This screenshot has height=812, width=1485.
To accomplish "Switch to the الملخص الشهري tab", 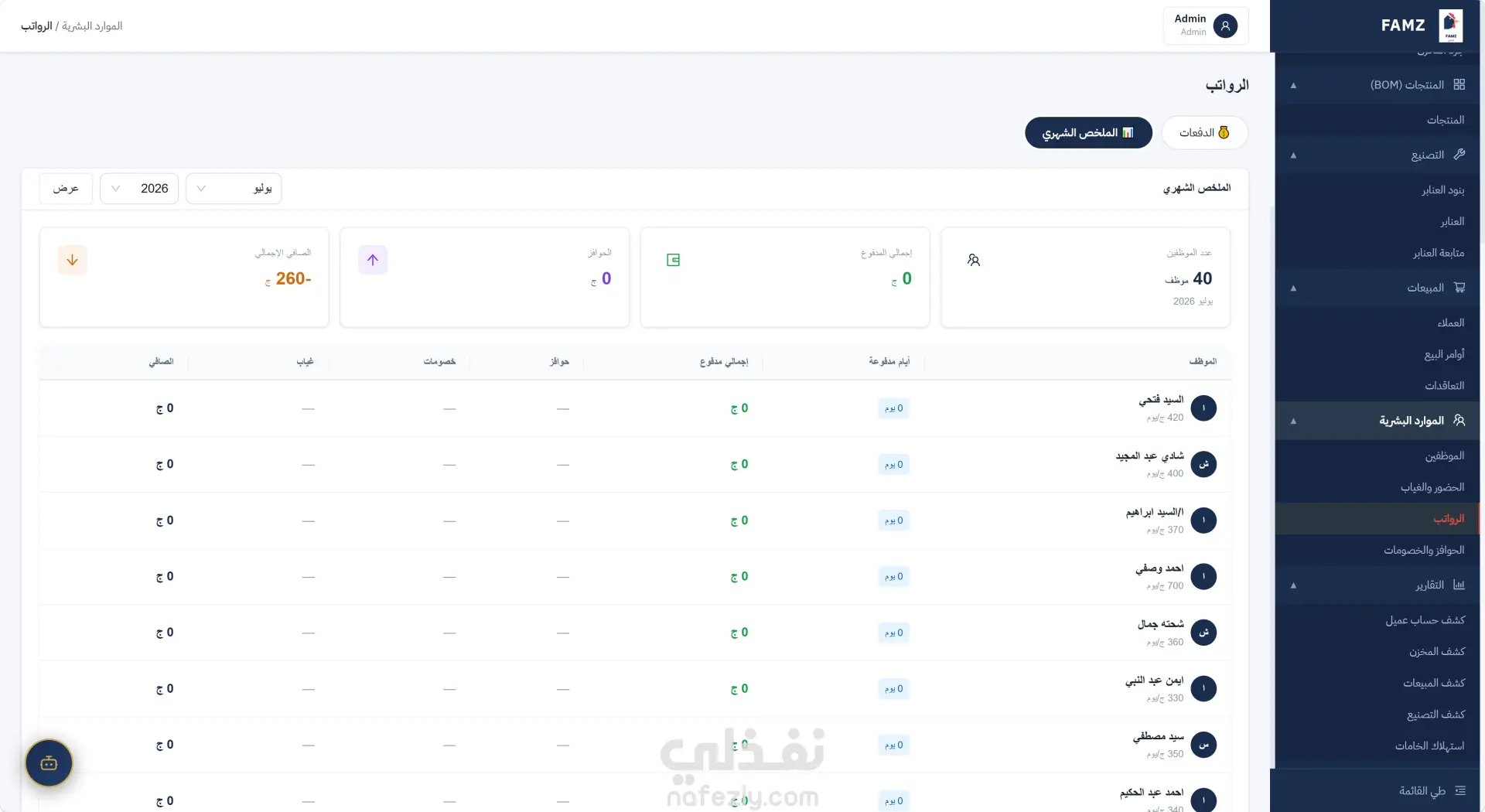I will [x=1088, y=133].
